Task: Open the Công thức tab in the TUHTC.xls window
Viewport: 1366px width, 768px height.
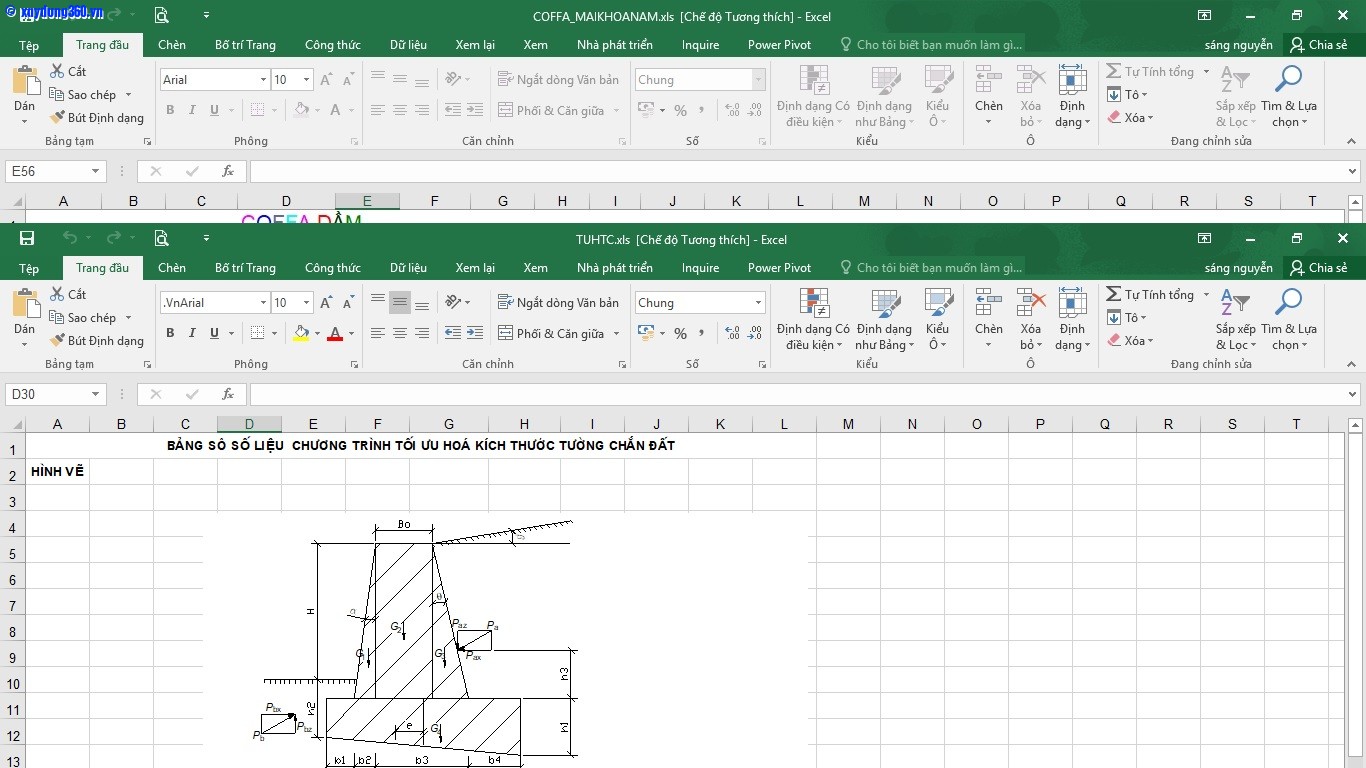Action: [332, 268]
